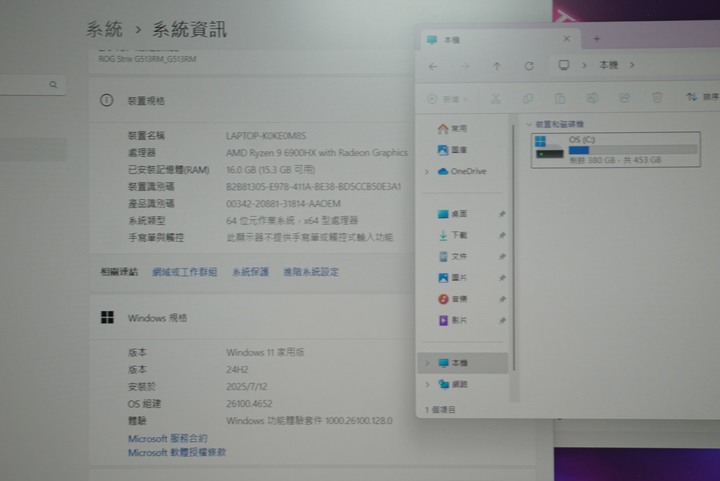Collapse the devices and drives group
Viewport: 720px width, 481px height.
pyautogui.click(x=529, y=124)
